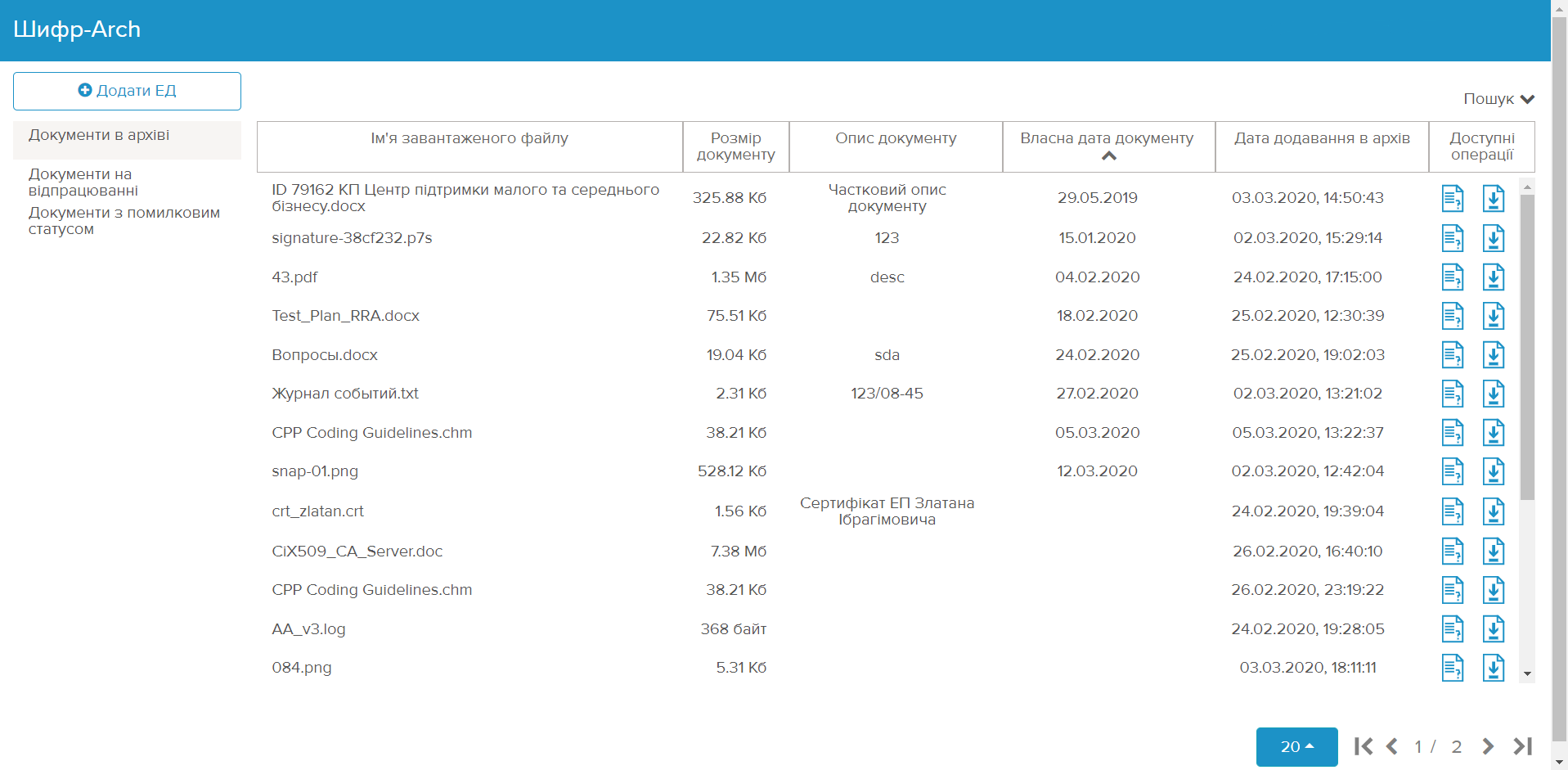Image resolution: width=1568 pixels, height=770 pixels.
Task: Expand the Пошук search panel
Action: tap(1498, 99)
